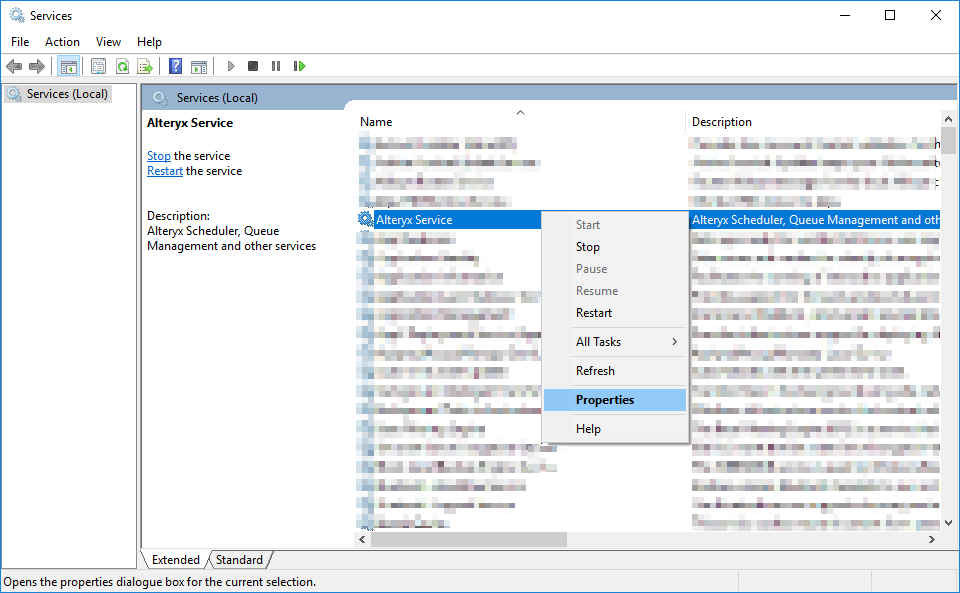Click the Services window title gear icon

[17, 15]
